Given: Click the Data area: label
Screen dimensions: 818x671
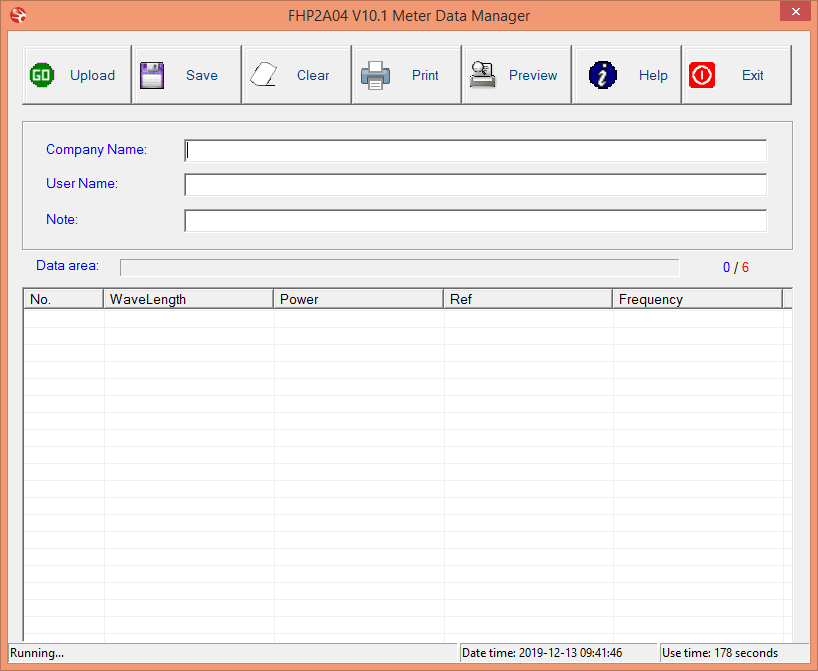Looking at the screenshot, I should click(x=67, y=266).
